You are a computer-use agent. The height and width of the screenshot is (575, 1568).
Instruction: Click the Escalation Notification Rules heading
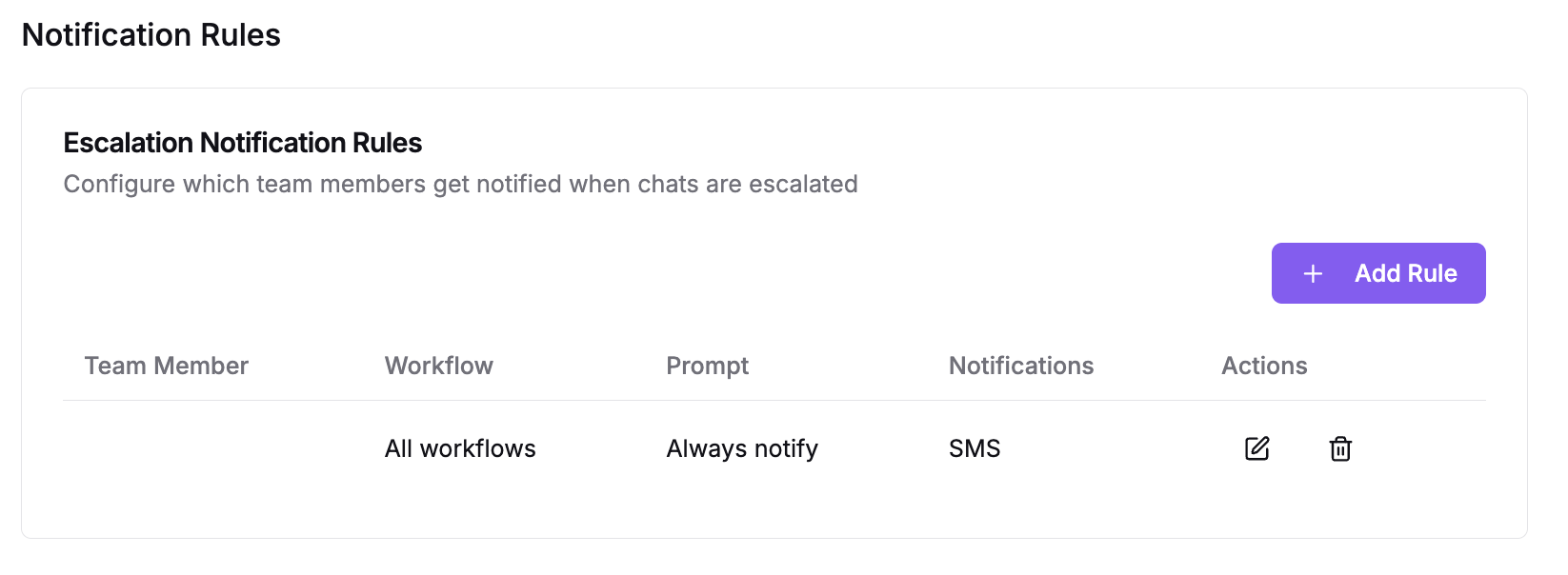242,143
